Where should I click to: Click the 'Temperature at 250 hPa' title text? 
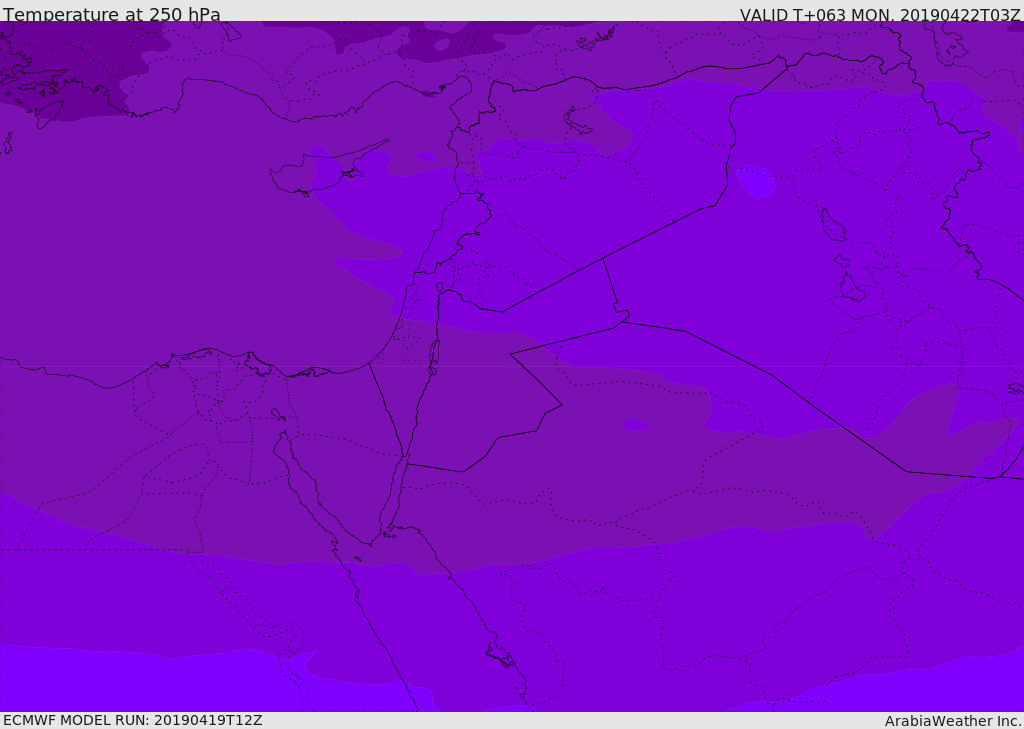pos(112,14)
